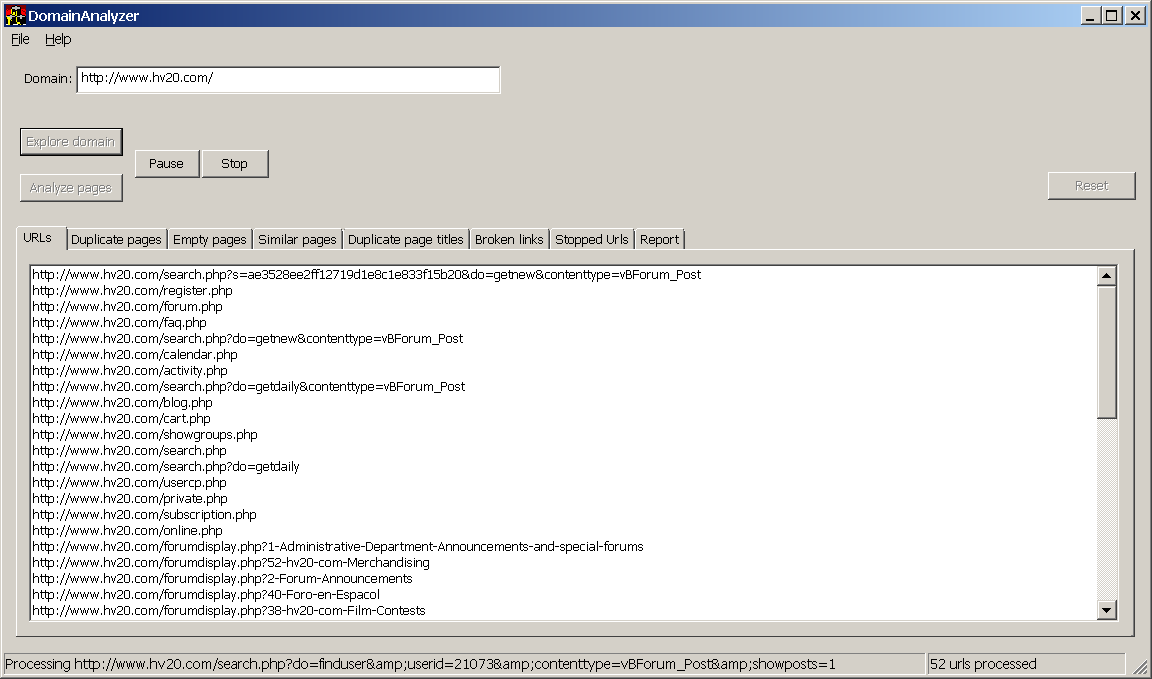Viewport: 1152px width, 679px height.
Task: Click the DomainAnalyzer app icon in title bar
Action: point(15,15)
